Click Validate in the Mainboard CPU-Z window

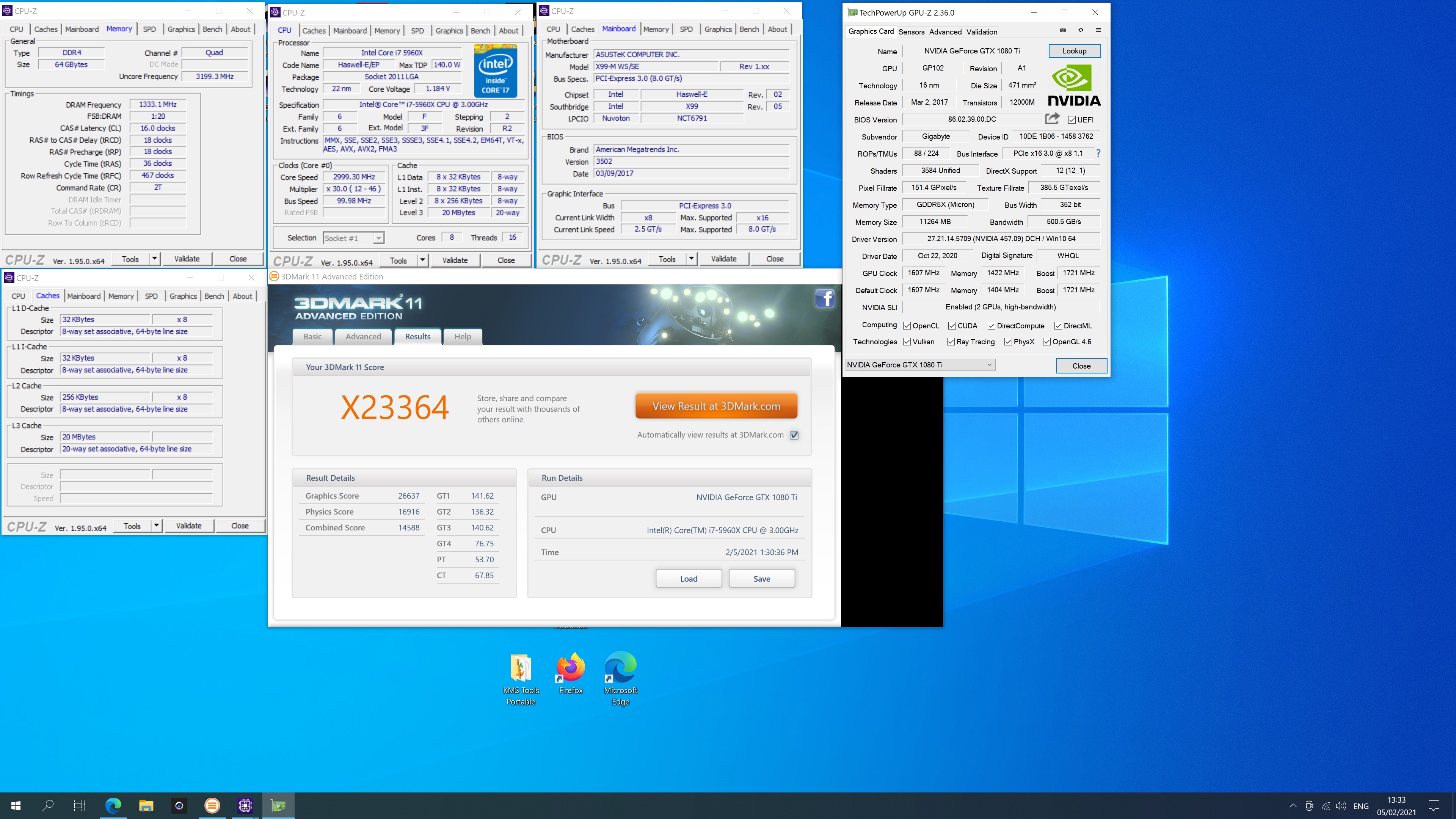tap(723, 258)
